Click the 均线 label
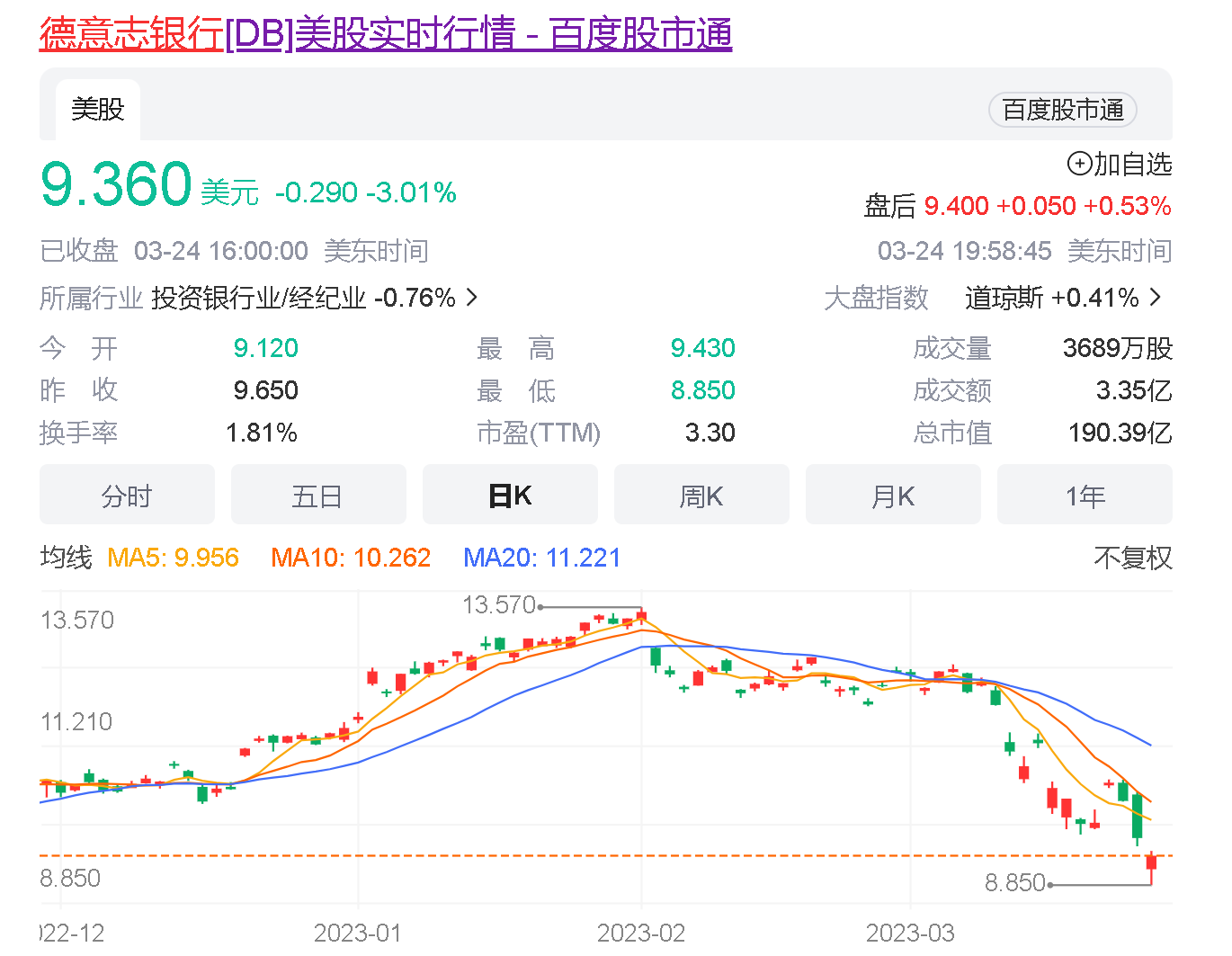The width and height of the screenshot is (1232, 956). (x=66, y=558)
